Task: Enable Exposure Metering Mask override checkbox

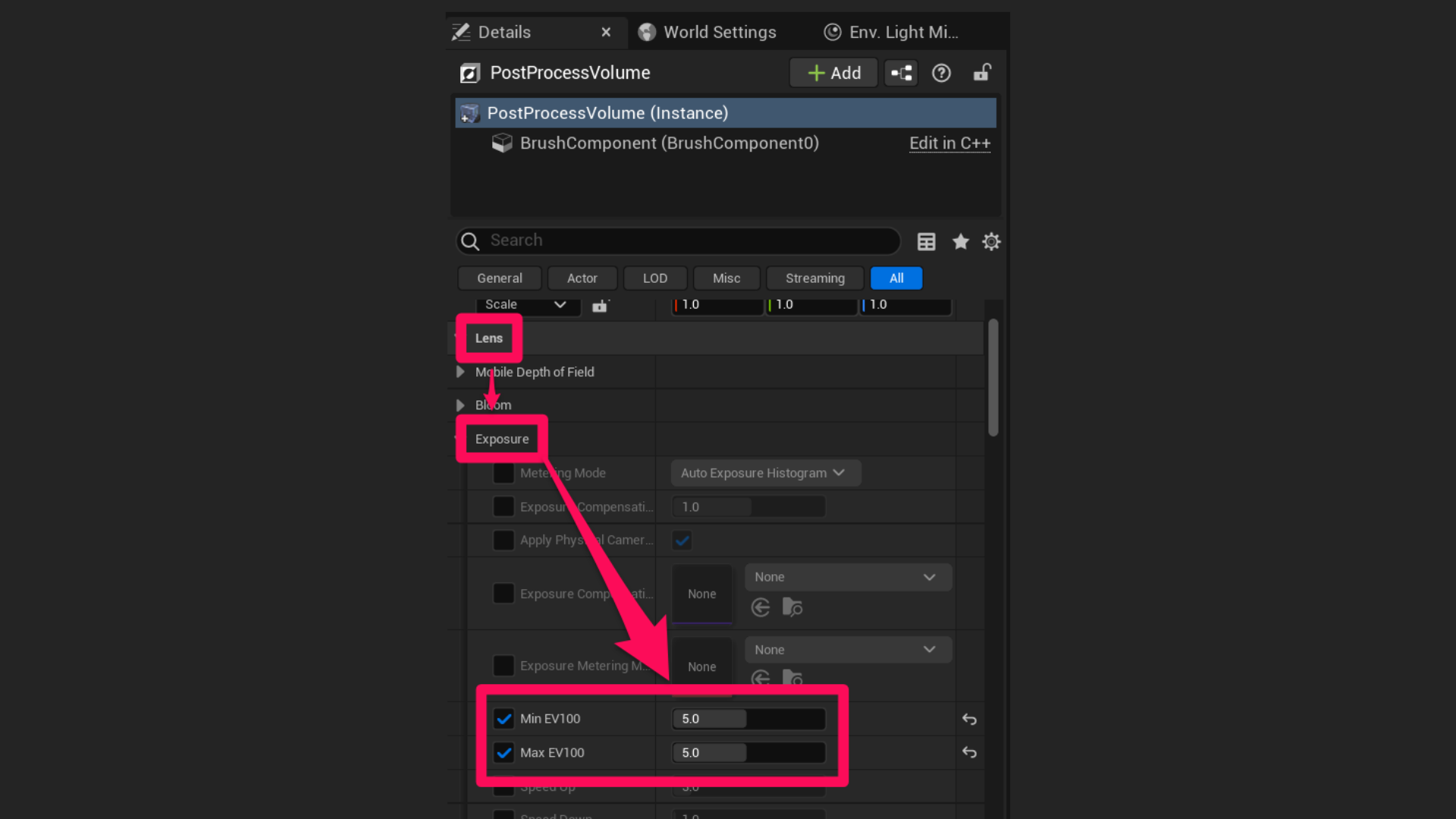Action: click(504, 666)
